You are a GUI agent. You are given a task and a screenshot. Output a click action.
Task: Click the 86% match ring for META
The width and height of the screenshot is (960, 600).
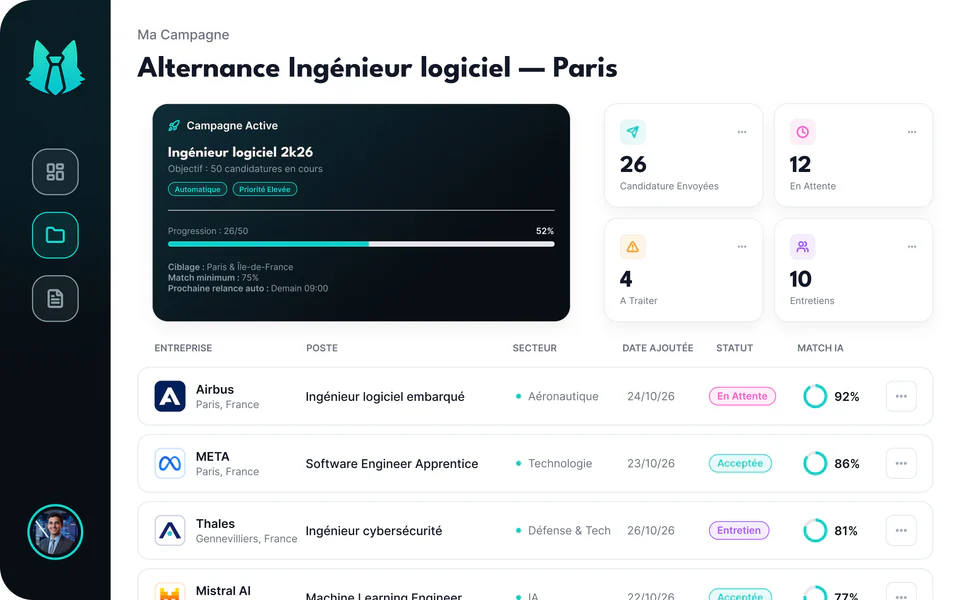tap(815, 463)
